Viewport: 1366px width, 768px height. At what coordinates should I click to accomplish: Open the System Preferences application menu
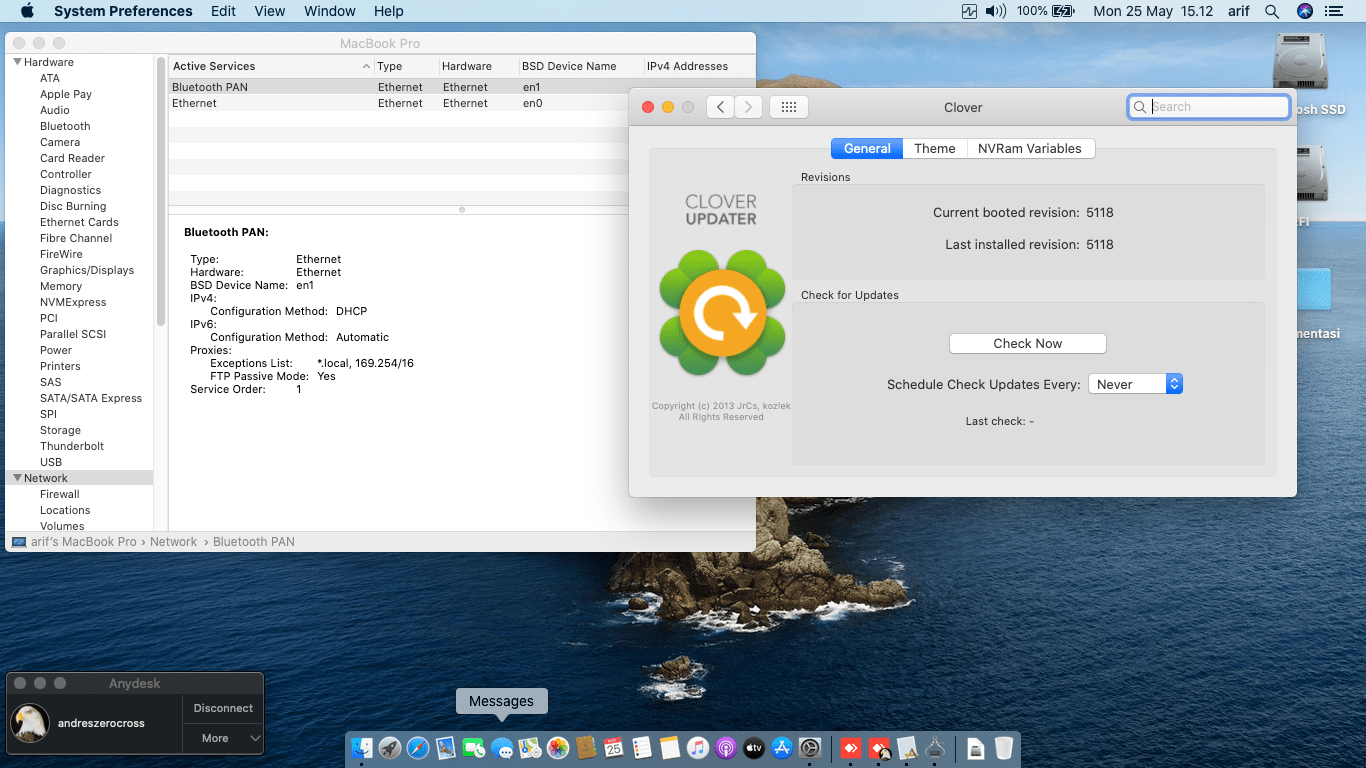(x=123, y=11)
